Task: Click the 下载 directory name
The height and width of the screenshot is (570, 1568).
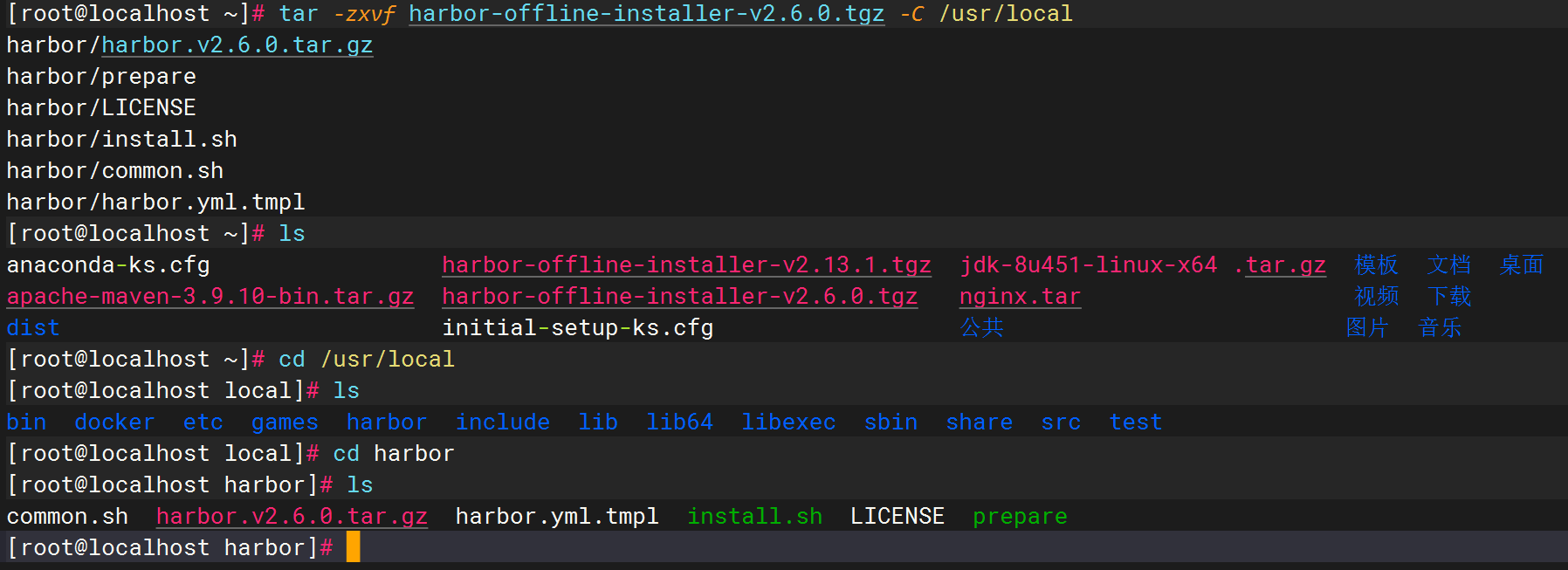Action: point(1449,296)
